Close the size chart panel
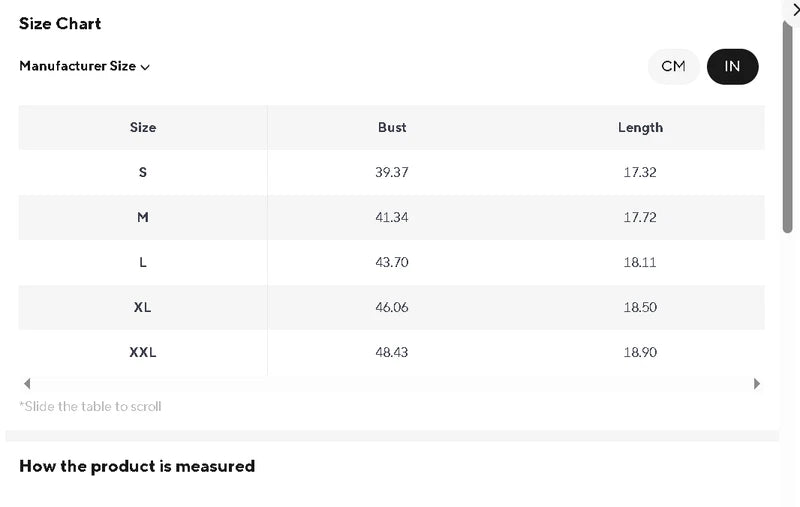 coord(794,9)
